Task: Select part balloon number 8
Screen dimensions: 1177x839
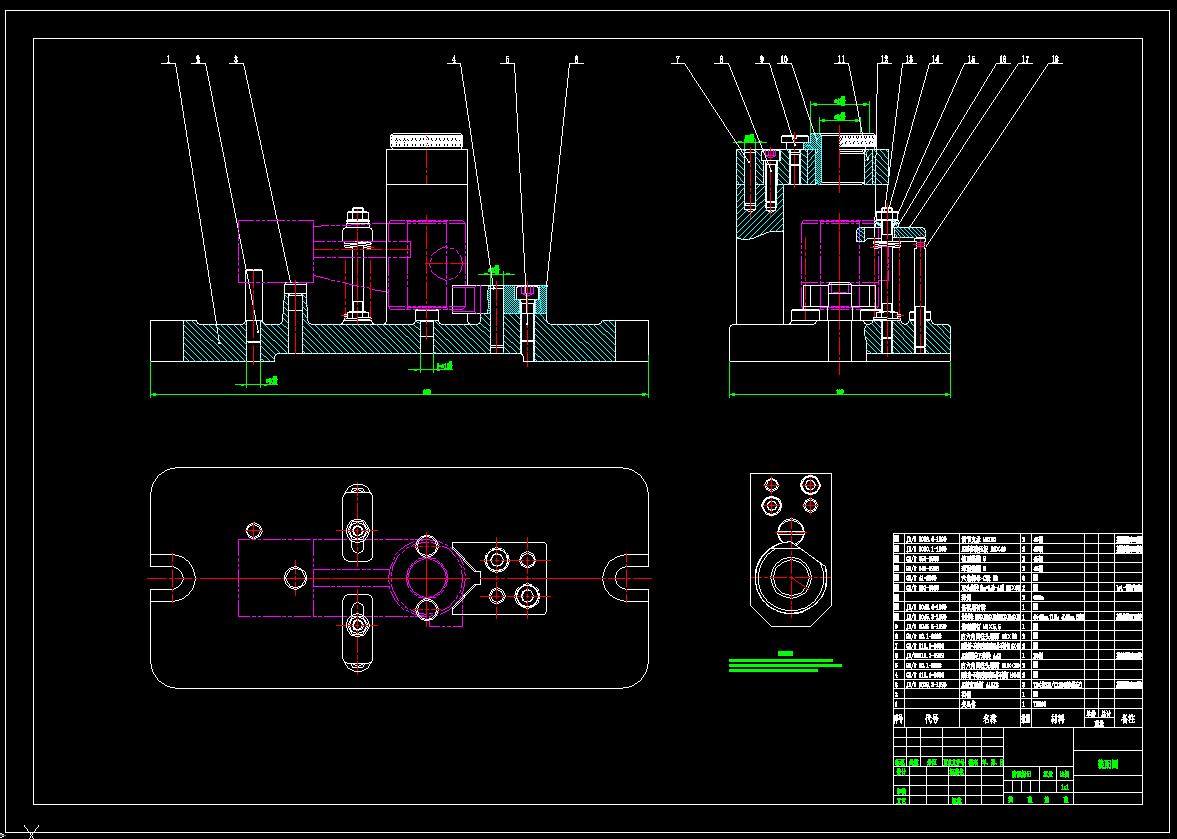Action: tap(721, 59)
